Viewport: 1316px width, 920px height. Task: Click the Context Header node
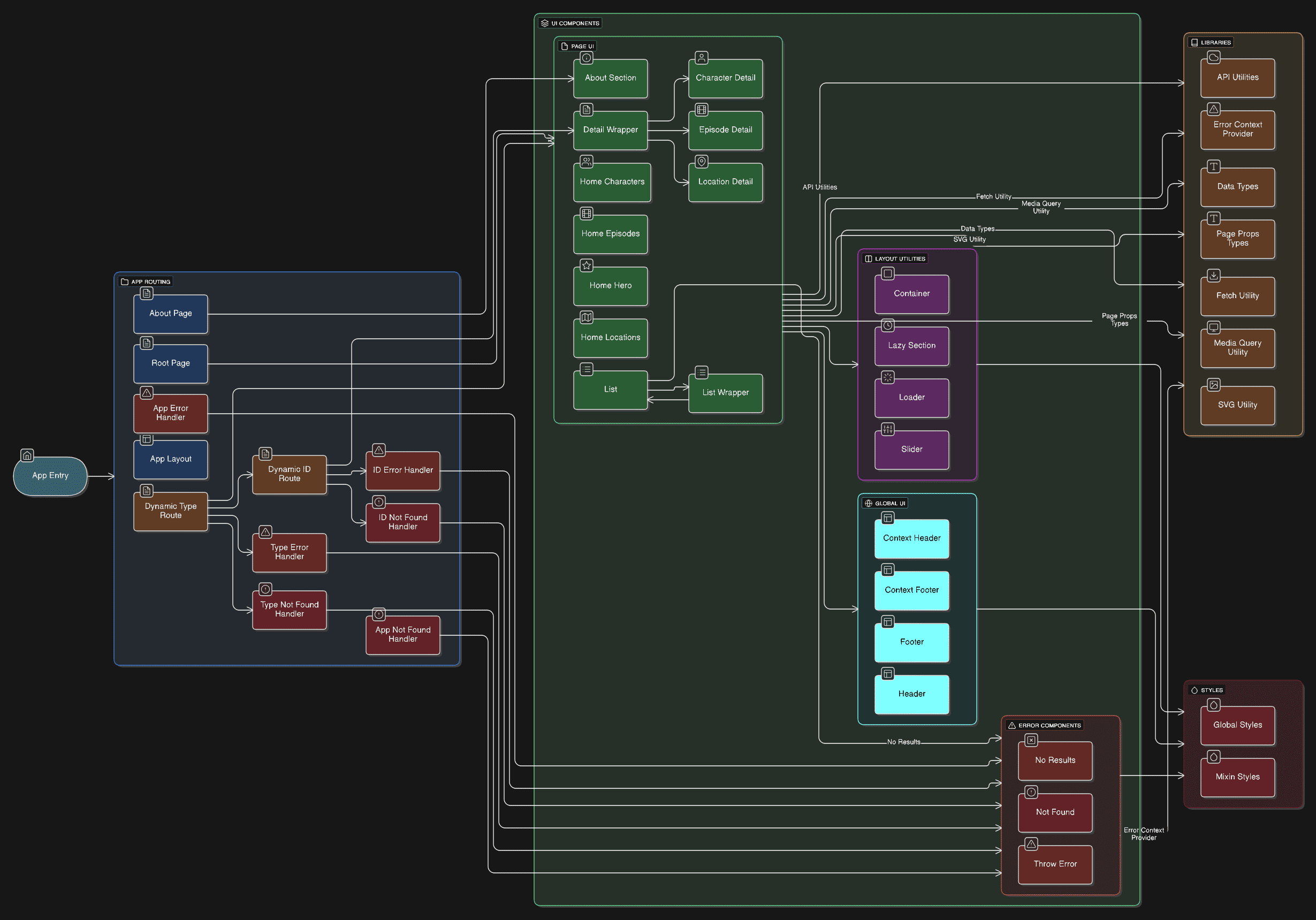pyautogui.click(x=911, y=538)
